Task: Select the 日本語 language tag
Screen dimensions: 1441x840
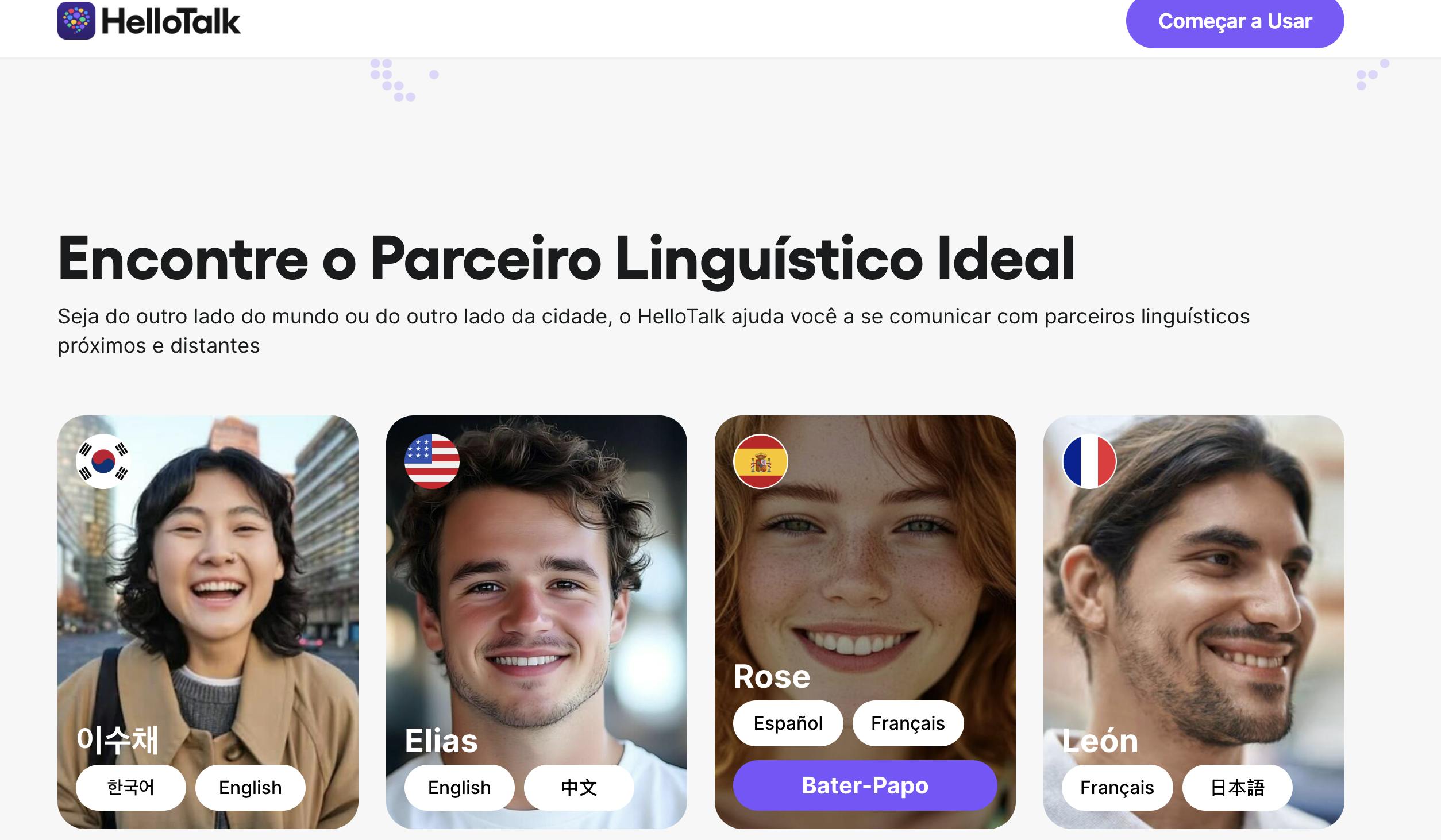Action: pyautogui.click(x=1238, y=788)
